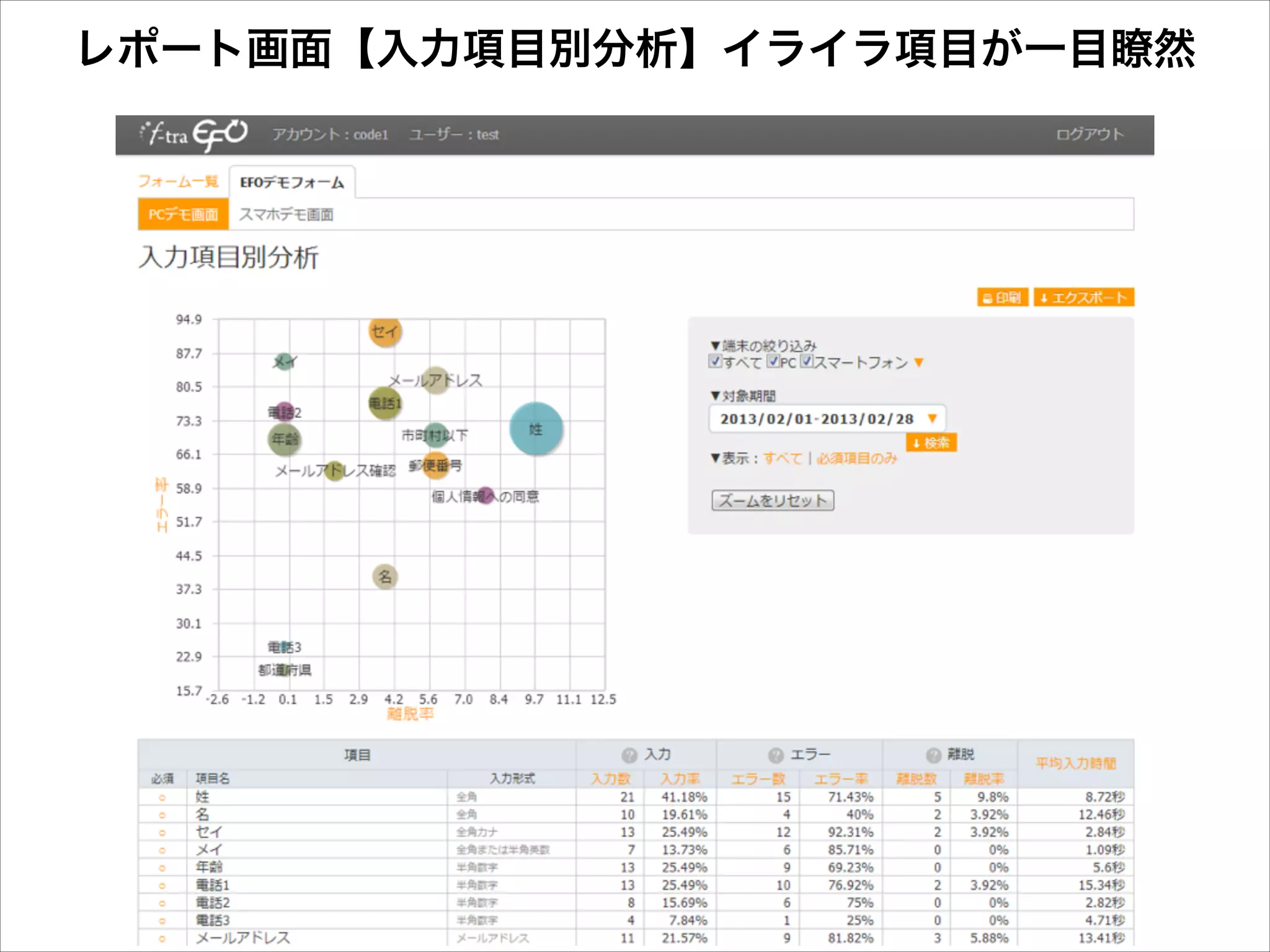Sort by 離脱率 column header

(984, 779)
